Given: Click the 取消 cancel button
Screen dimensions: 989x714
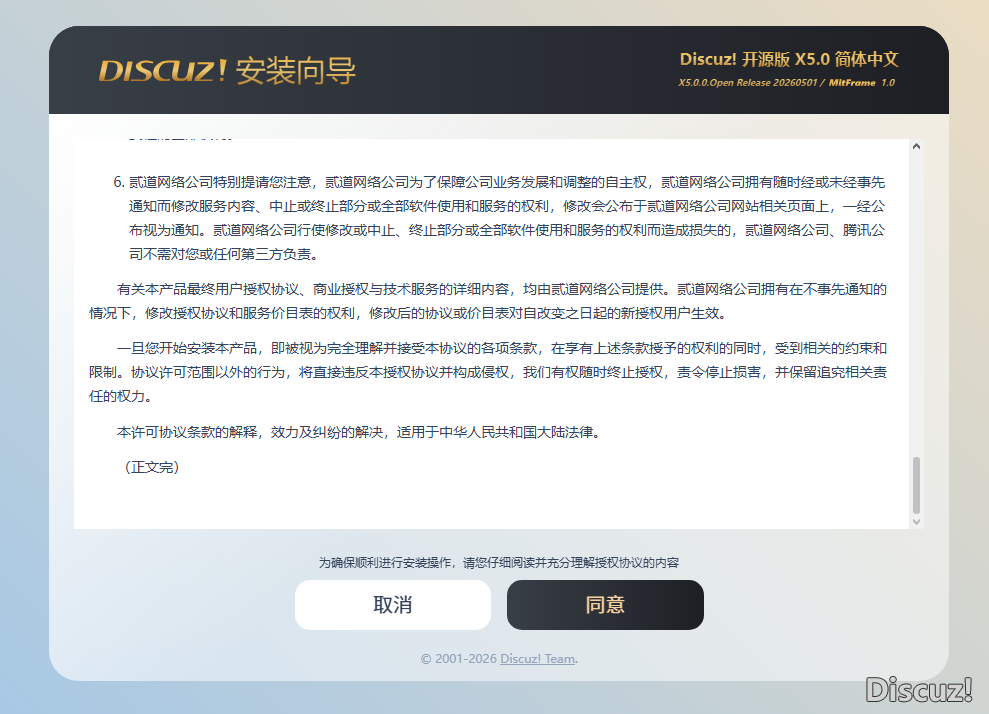Looking at the screenshot, I should 393,605.
